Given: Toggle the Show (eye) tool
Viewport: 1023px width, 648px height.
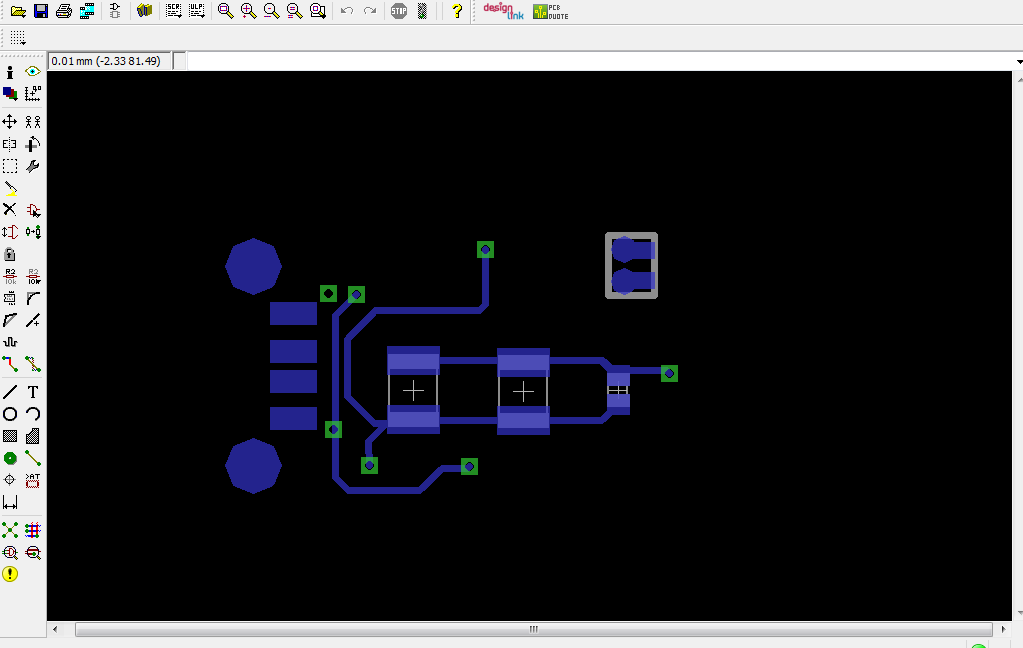Looking at the screenshot, I should [x=33, y=72].
